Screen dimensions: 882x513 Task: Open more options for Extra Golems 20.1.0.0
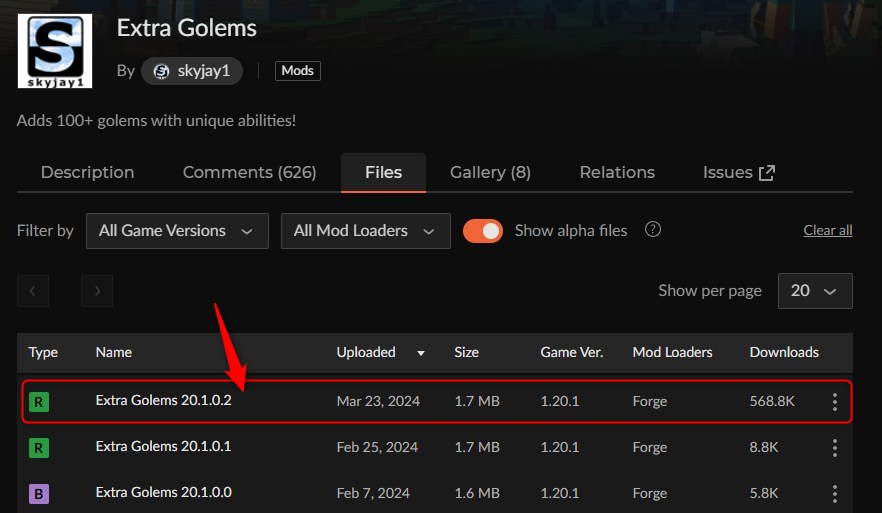pos(835,494)
